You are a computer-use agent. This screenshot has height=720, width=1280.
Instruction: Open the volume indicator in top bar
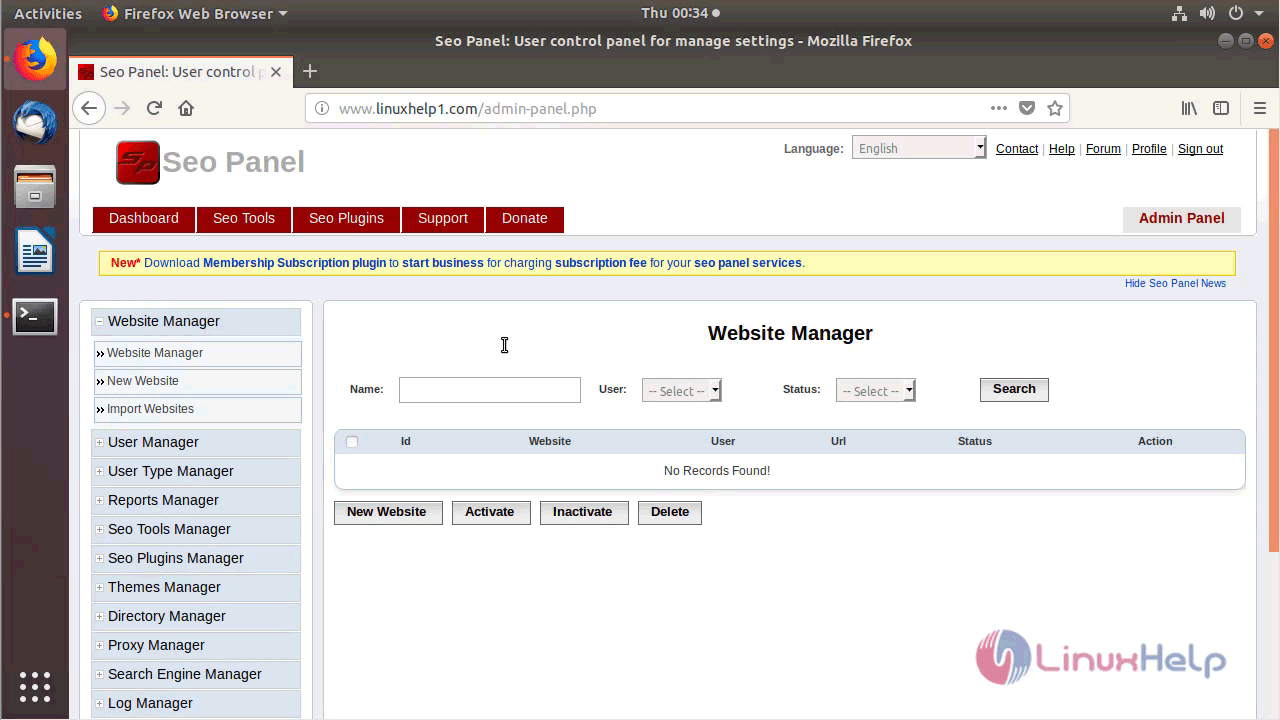pyautogui.click(x=1207, y=13)
